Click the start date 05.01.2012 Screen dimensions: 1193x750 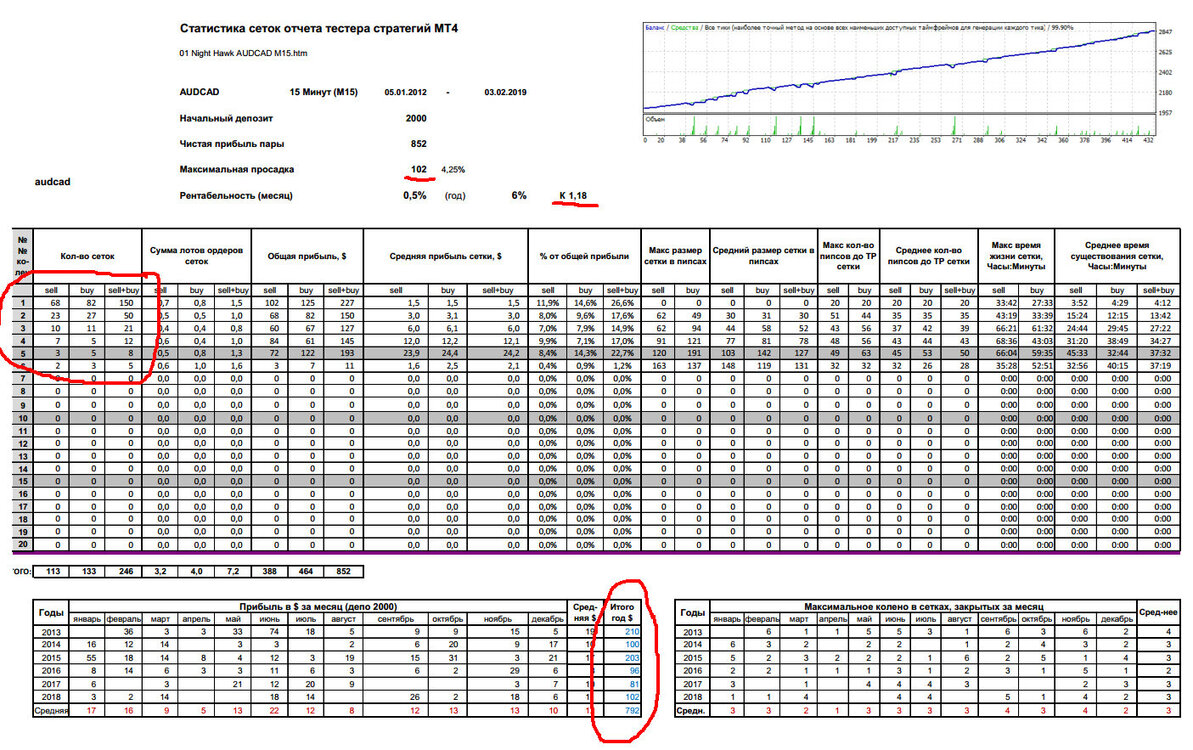[406, 92]
